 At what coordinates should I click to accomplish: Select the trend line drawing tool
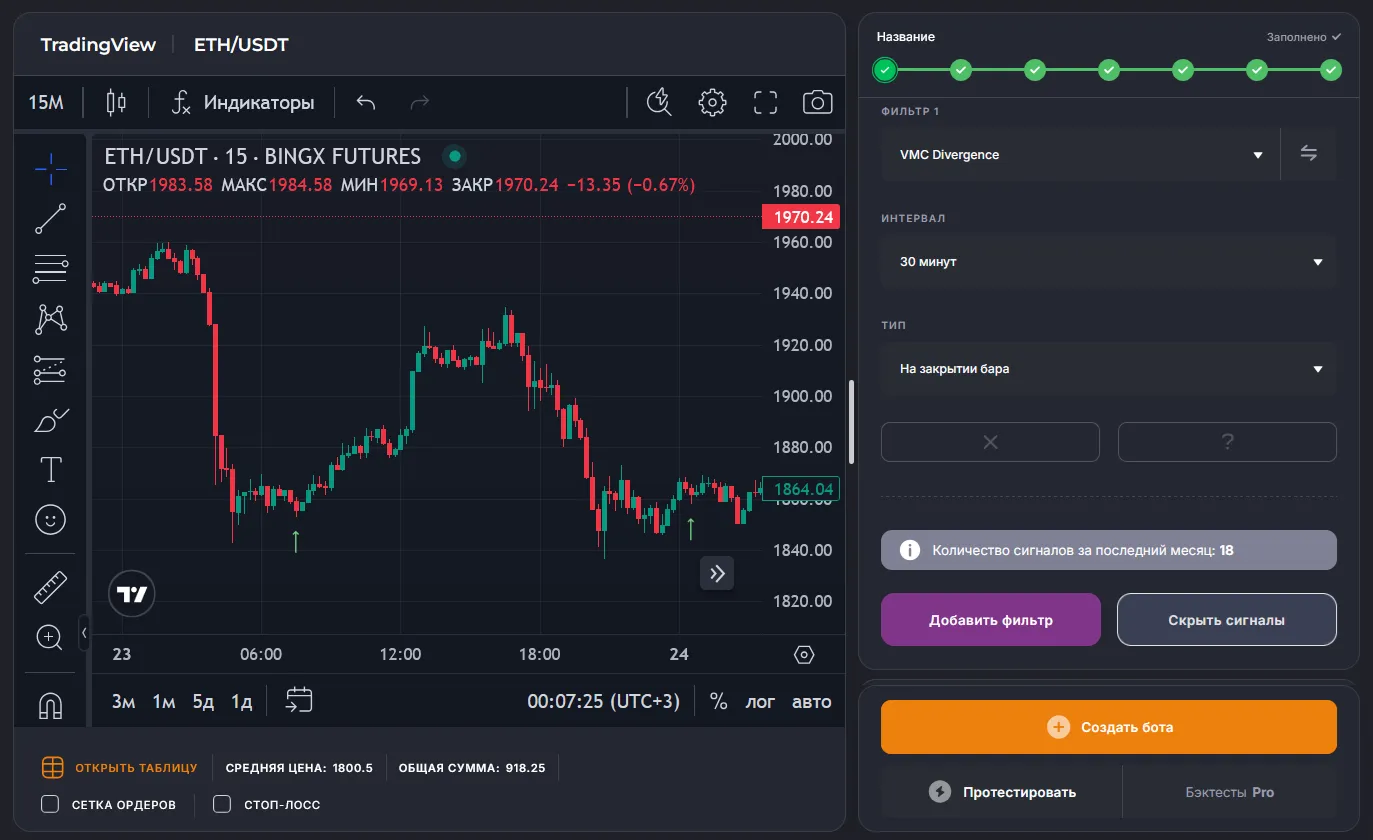(x=50, y=219)
